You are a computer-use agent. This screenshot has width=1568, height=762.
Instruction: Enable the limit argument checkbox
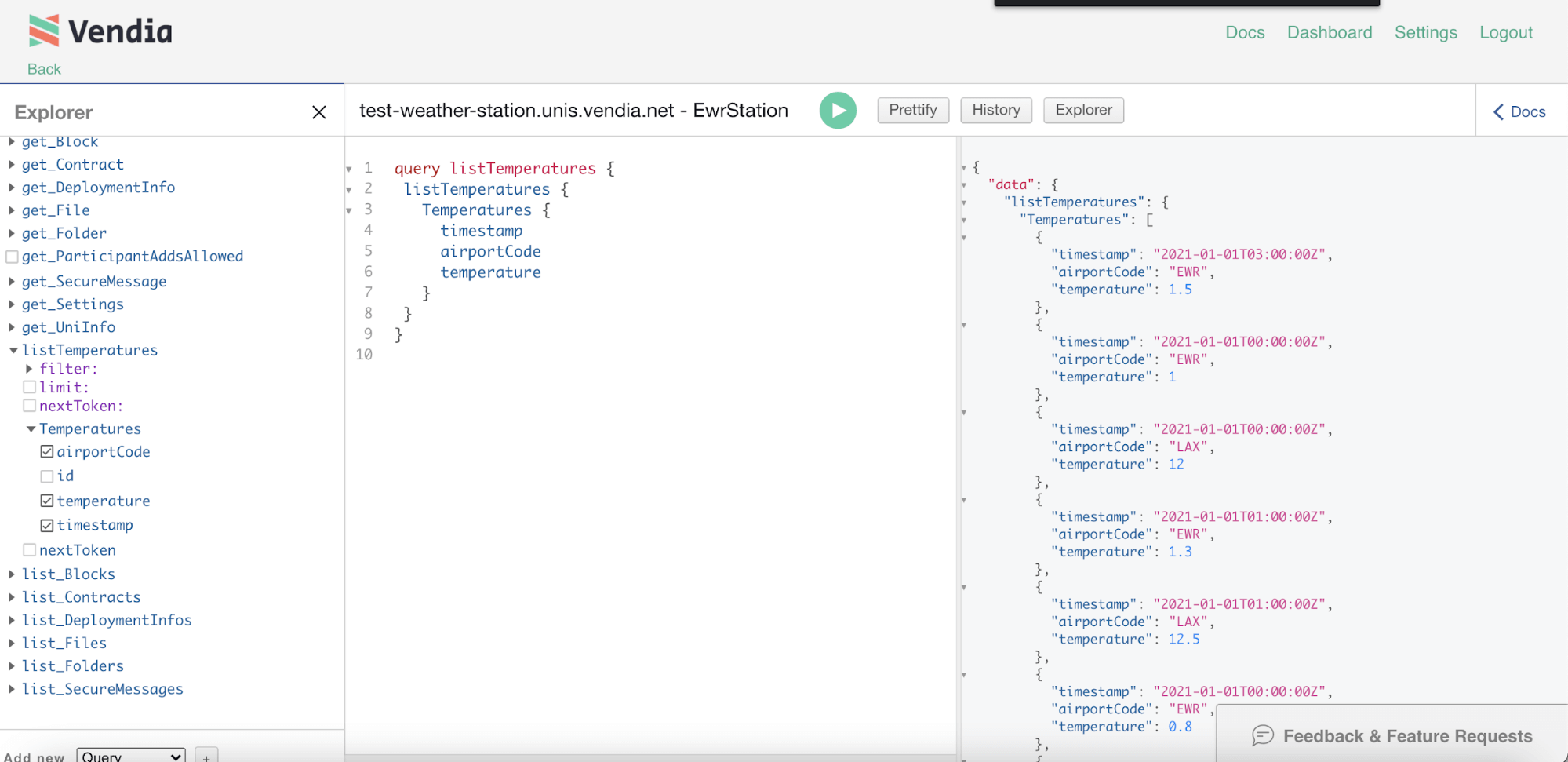click(29, 387)
